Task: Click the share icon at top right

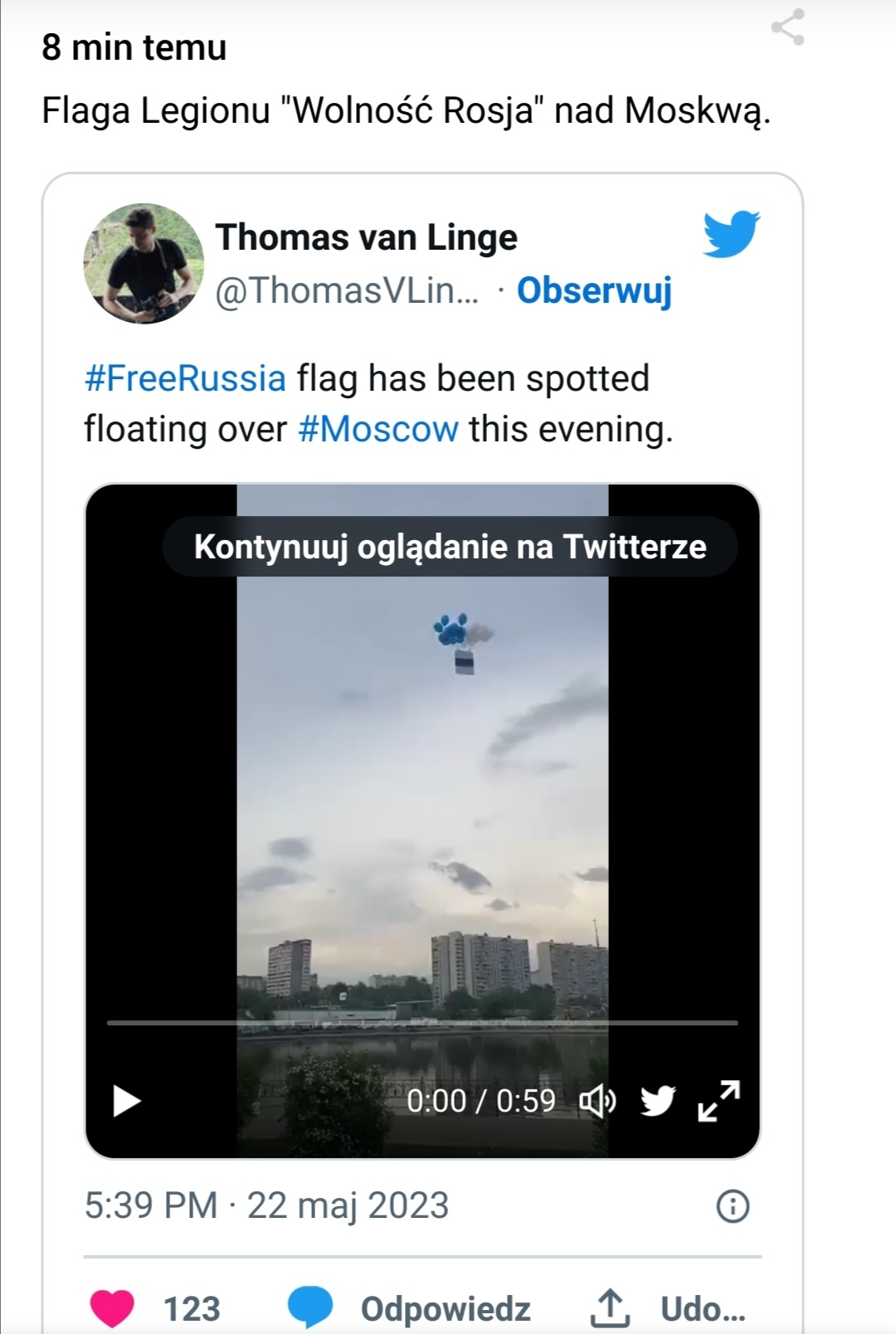Action: point(787,27)
